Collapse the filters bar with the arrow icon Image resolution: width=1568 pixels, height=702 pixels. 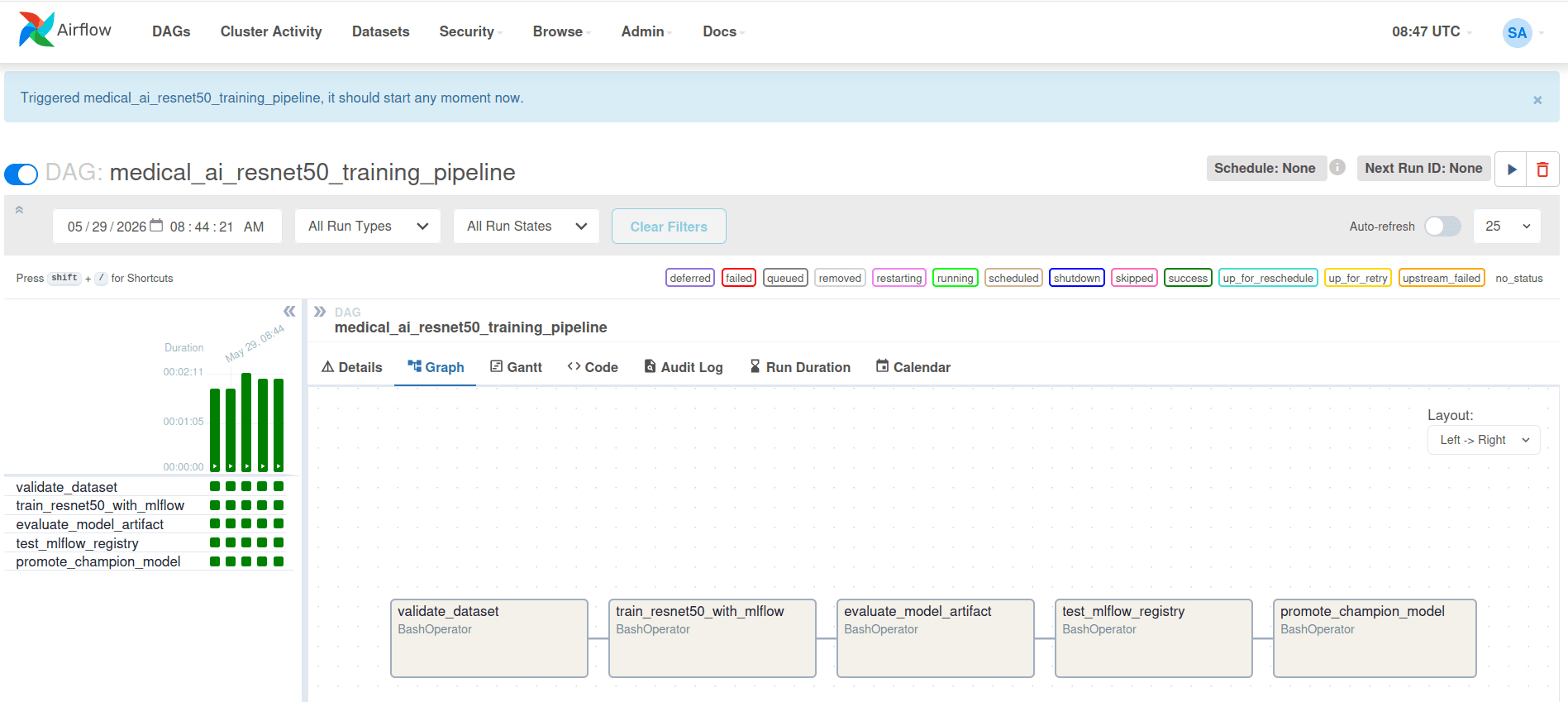point(19,210)
